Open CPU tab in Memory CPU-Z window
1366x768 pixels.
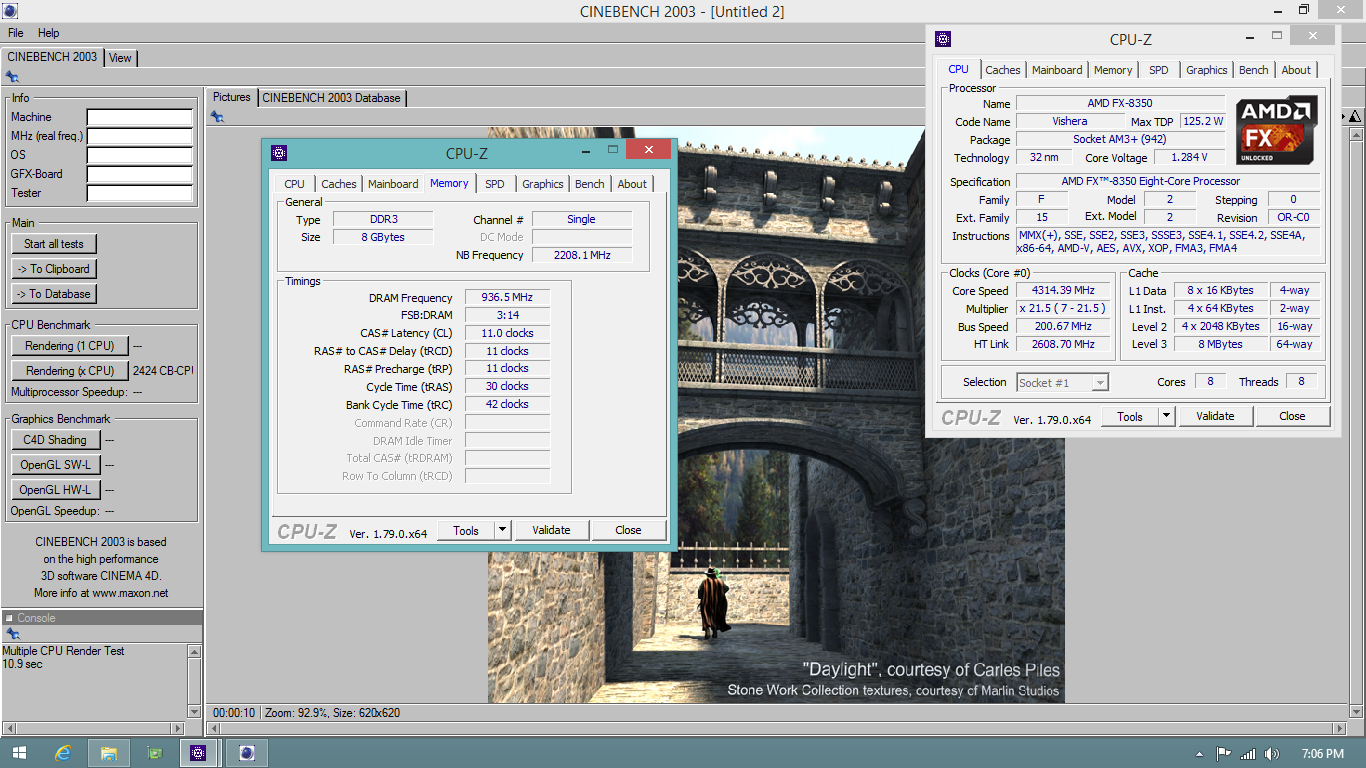(294, 184)
